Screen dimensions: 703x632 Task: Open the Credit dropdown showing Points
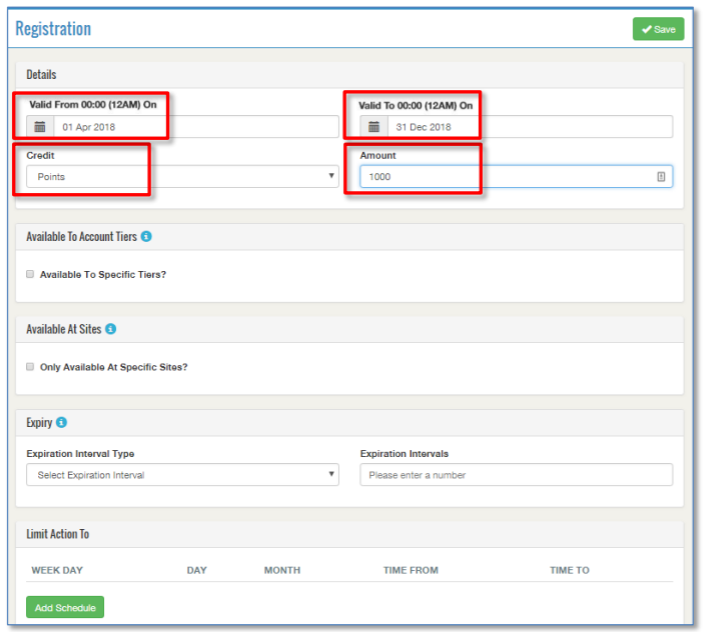click(x=182, y=177)
